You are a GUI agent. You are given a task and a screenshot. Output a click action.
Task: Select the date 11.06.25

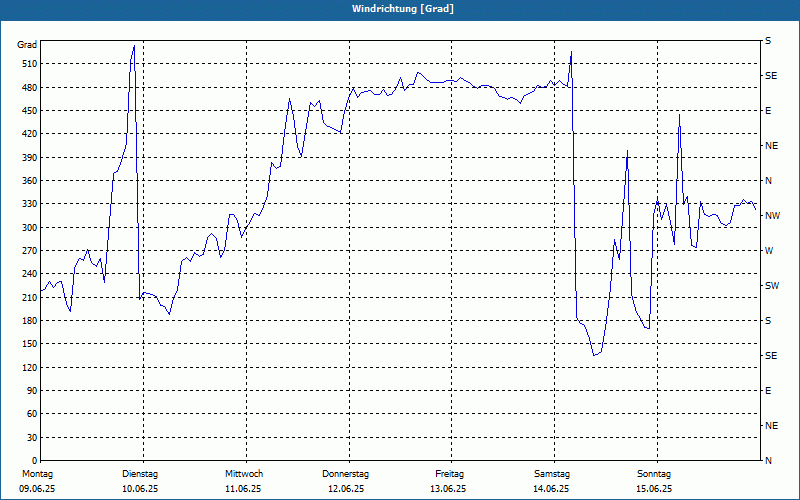click(x=243, y=489)
